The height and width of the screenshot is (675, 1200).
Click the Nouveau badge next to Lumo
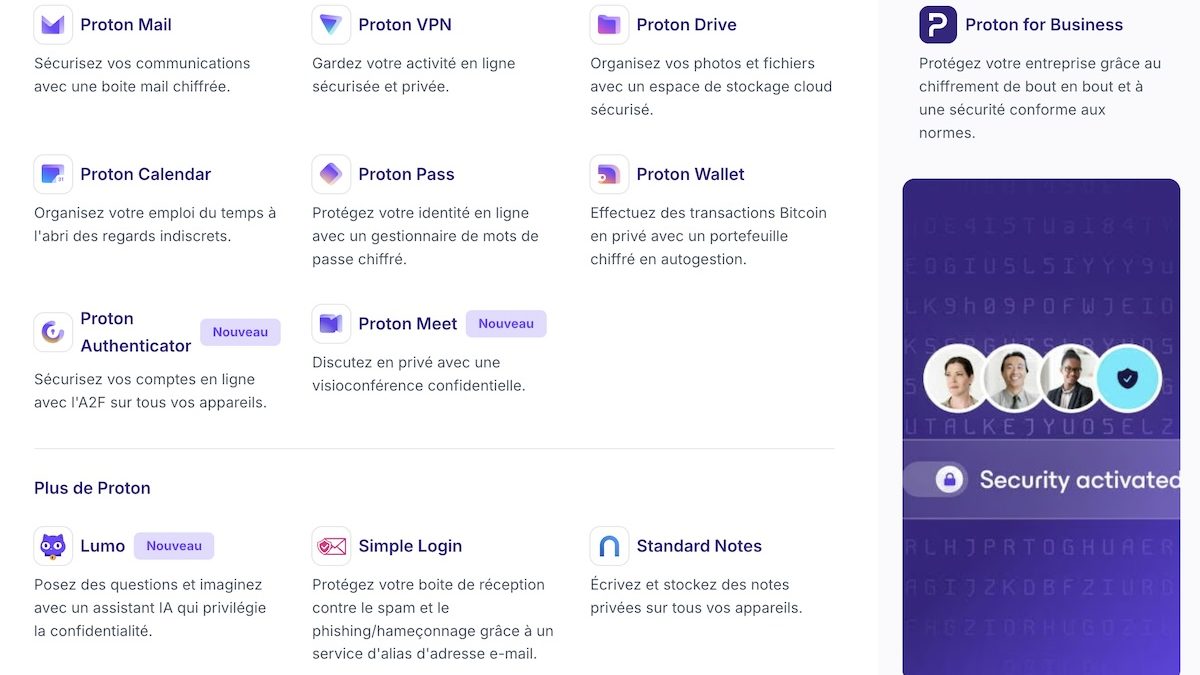pos(174,546)
